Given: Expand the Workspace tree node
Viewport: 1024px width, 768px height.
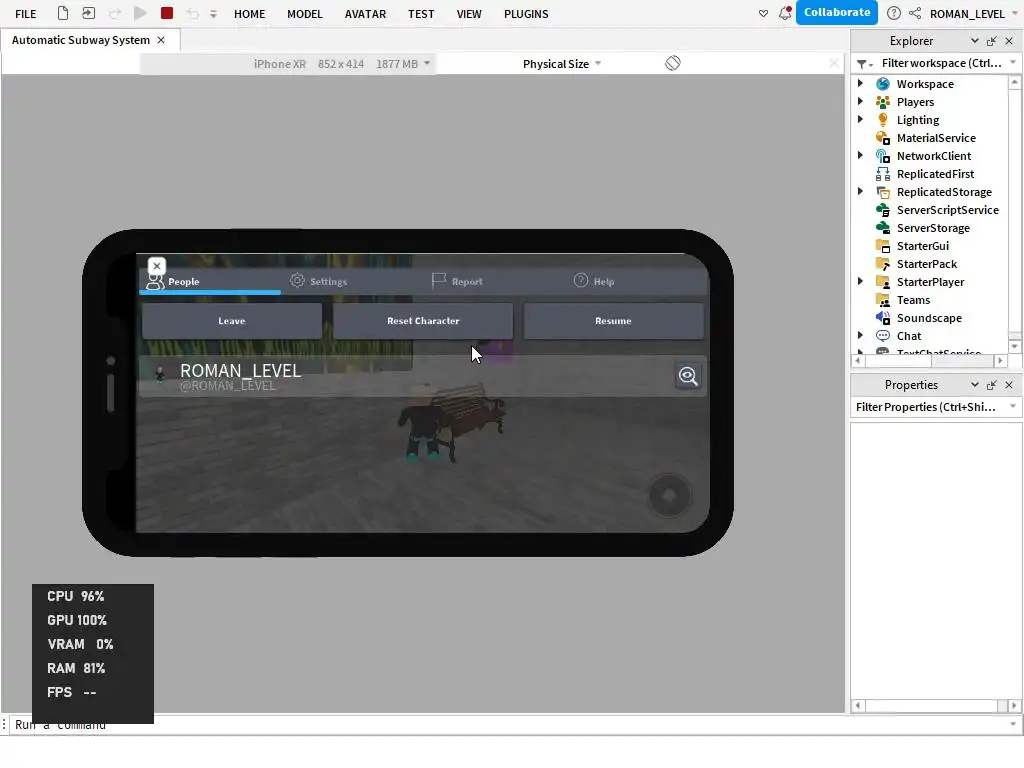Looking at the screenshot, I should (860, 84).
